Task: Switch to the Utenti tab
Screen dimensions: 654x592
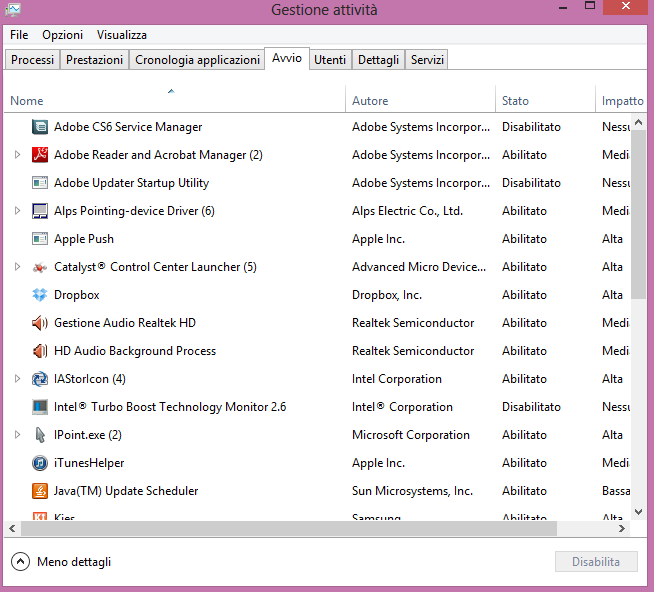Action: pyautogui.click(x=330, y=60)
